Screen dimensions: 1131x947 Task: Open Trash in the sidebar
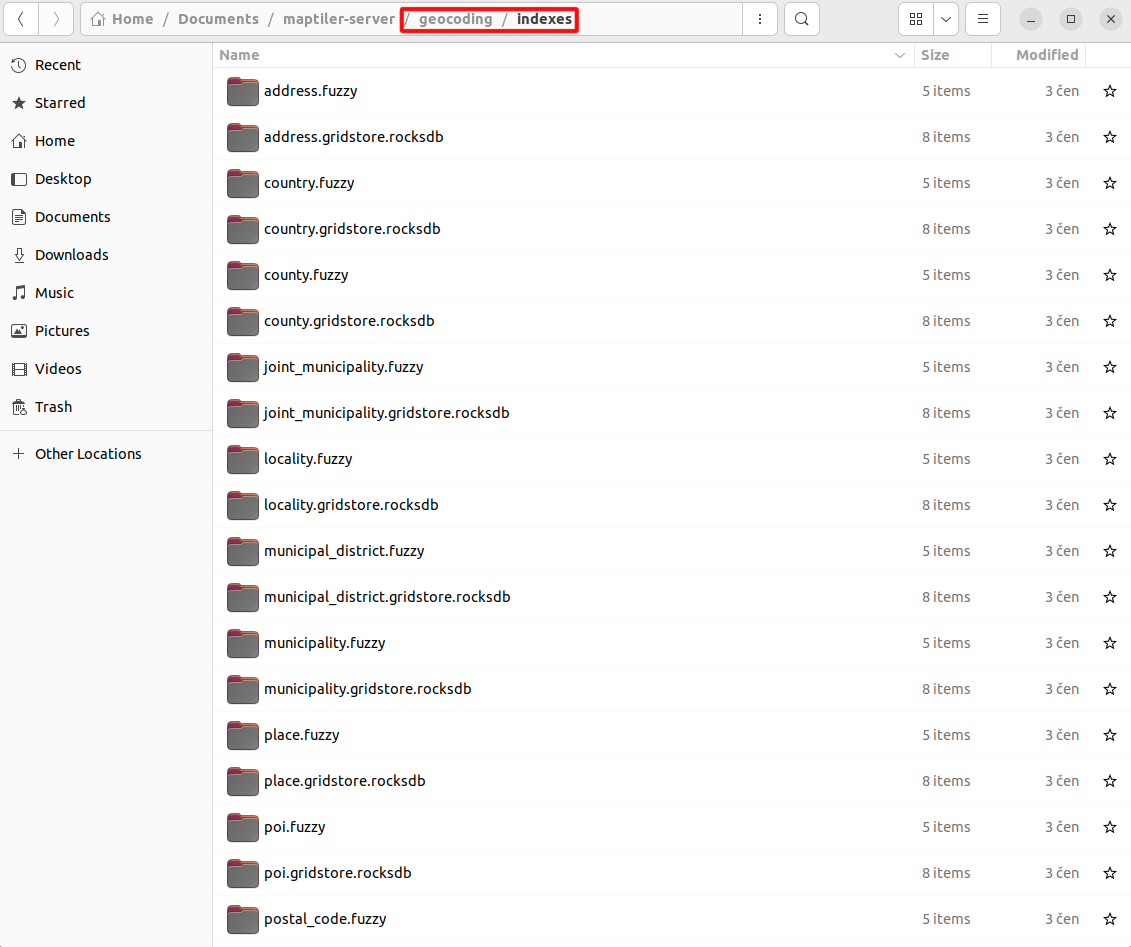pyautogui.click(x=106, y=407)
